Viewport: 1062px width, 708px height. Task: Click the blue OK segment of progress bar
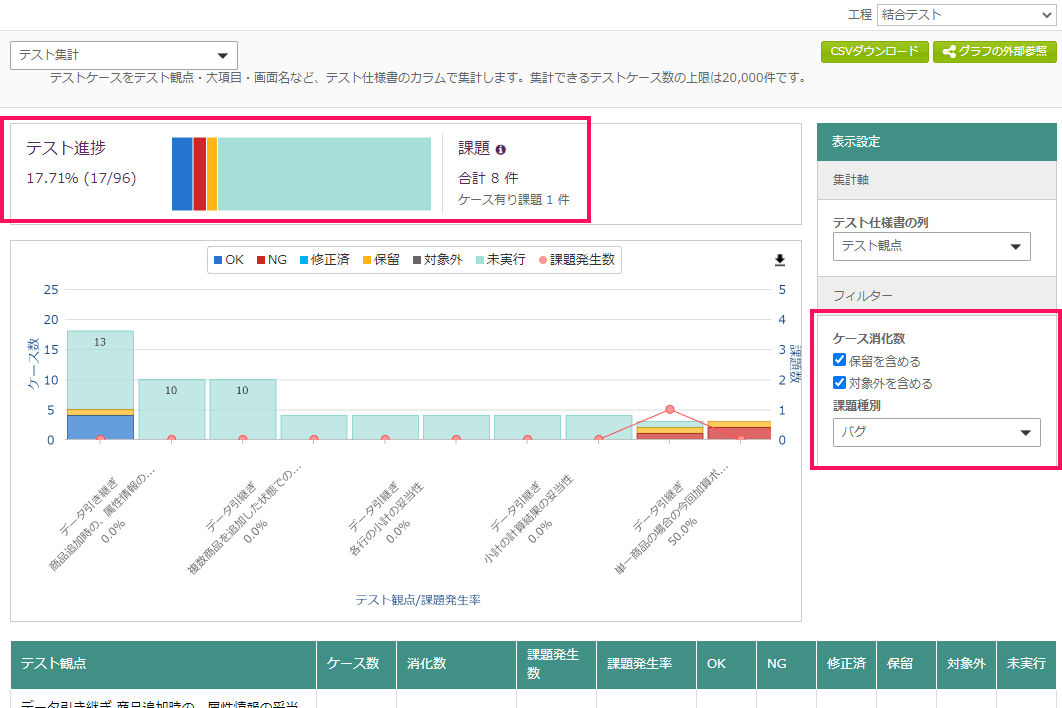point(182,174)
